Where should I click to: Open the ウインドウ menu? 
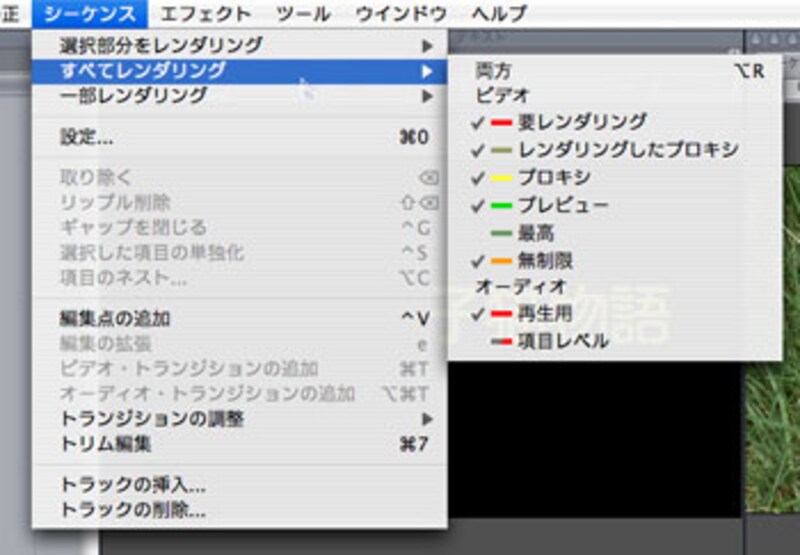coord(402,14)
